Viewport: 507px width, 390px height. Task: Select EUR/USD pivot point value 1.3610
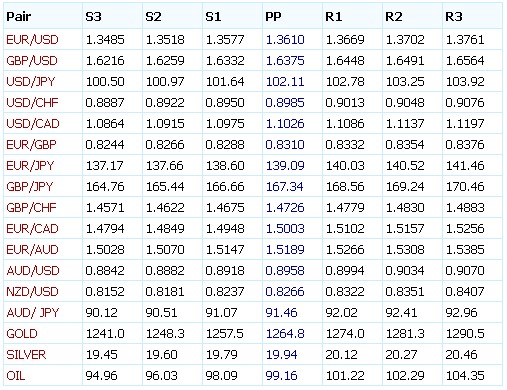(x=285, y=40)
